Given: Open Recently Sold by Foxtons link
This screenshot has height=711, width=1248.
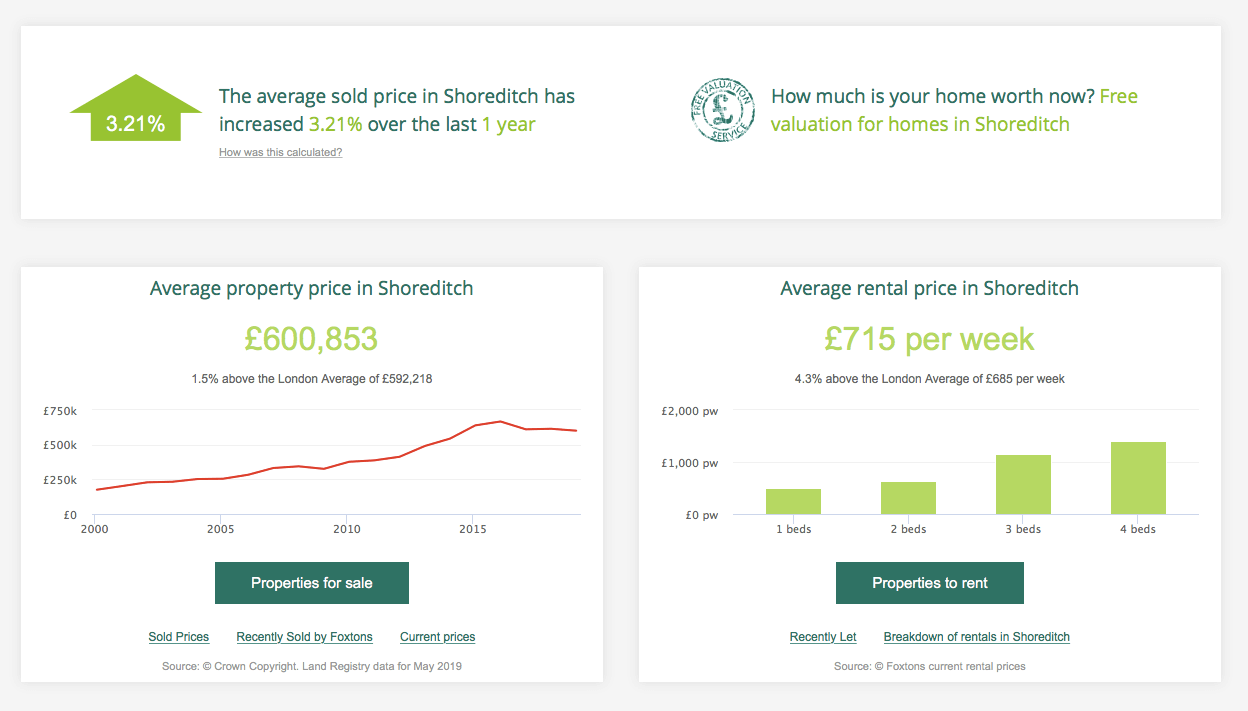Looking at the screenshot, I should pyautogui.click(x=304, y=637).
